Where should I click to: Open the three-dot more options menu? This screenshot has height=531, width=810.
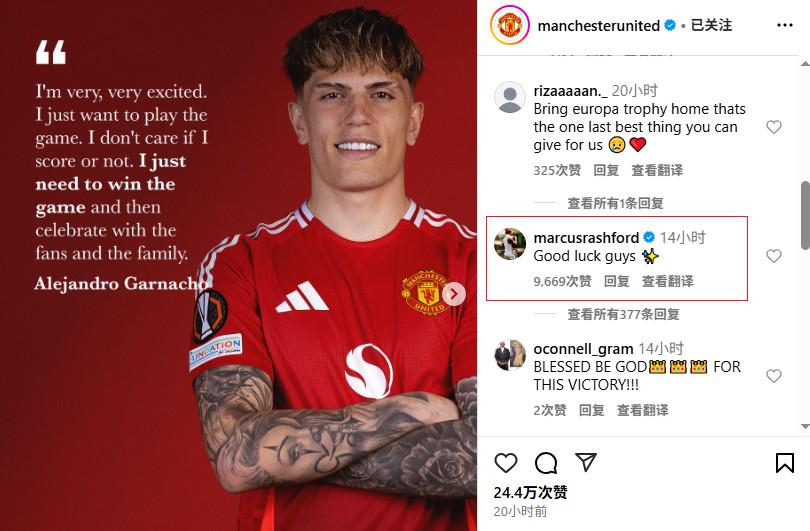click(x=785, y=25)
